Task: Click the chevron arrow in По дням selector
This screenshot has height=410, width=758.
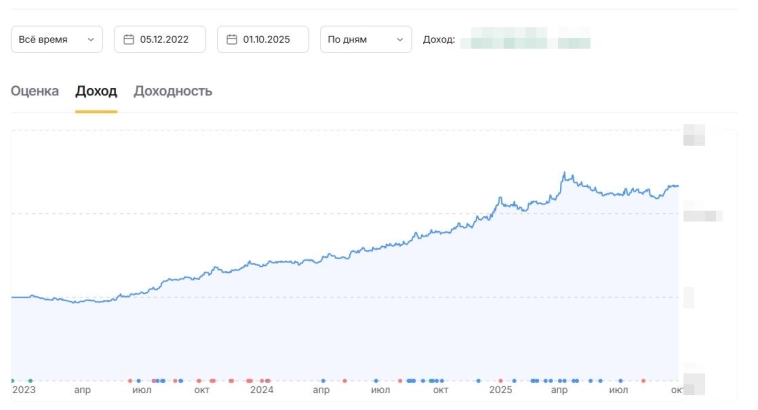Action: pyautogui.click(x=399, y=40)
